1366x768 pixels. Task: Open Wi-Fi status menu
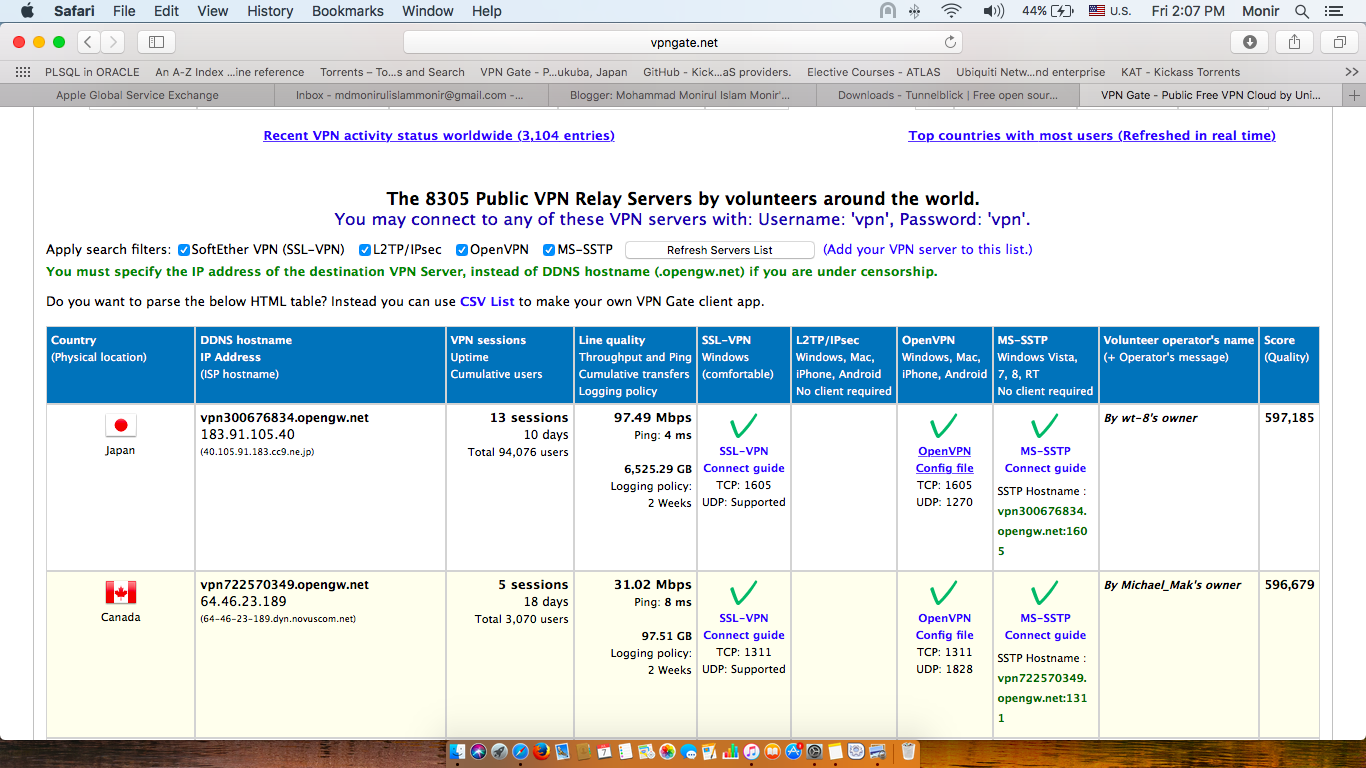[x=950, y=11]
